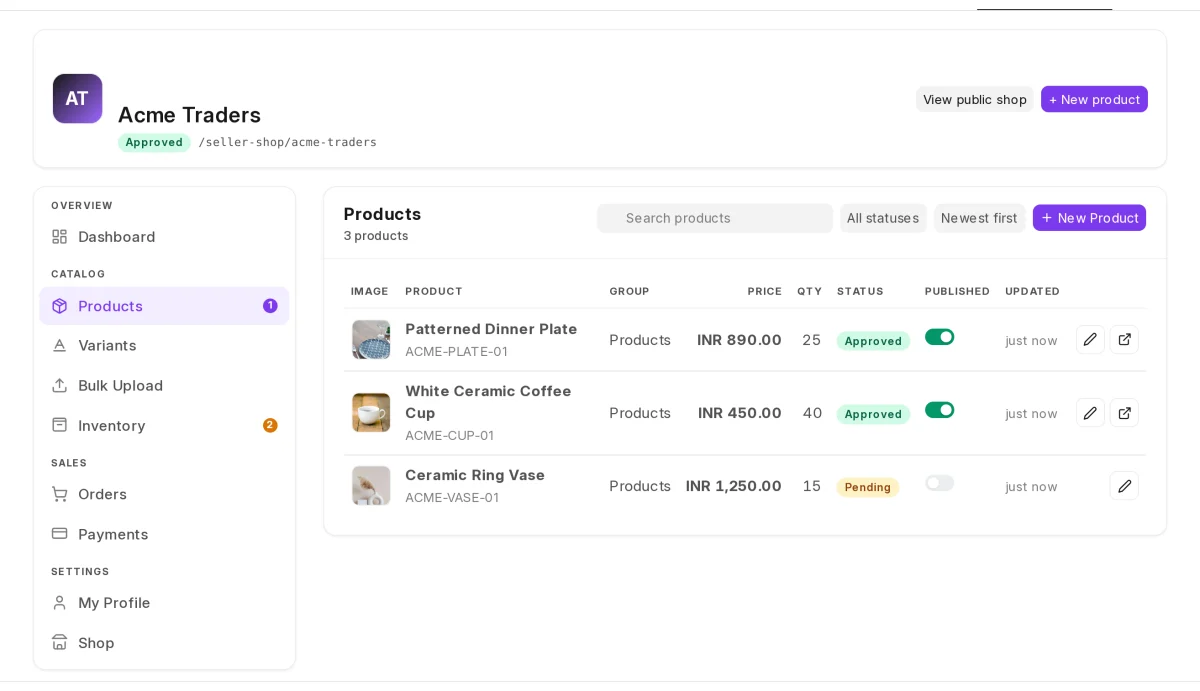
Task: Click the White Ceramic Coffee Cup name
Action: point(488,402)
